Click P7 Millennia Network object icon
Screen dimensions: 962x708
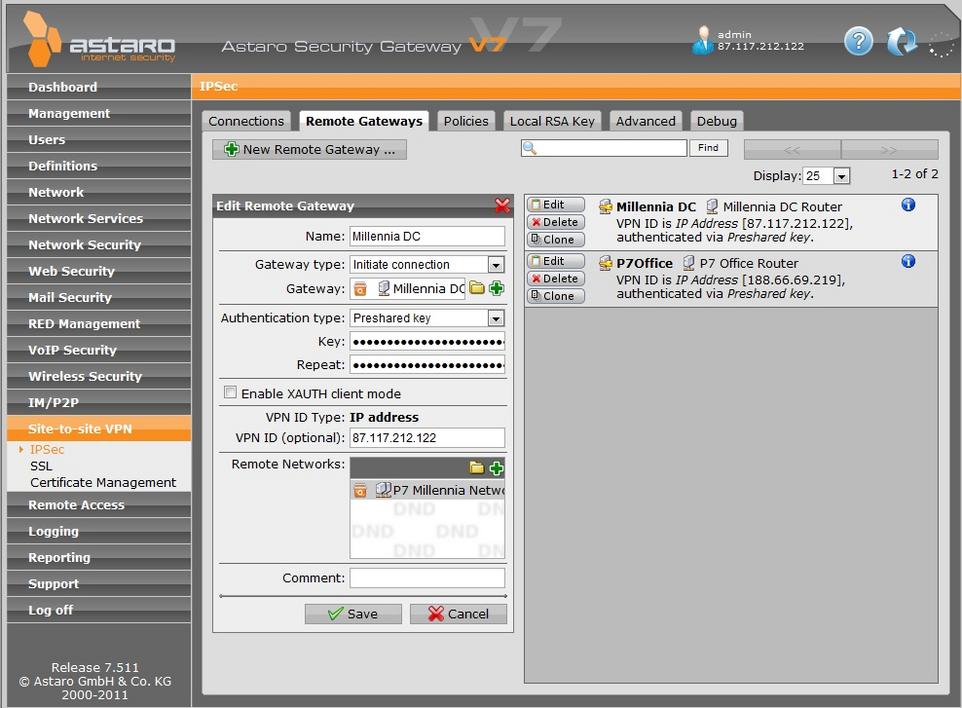(383, 490)
